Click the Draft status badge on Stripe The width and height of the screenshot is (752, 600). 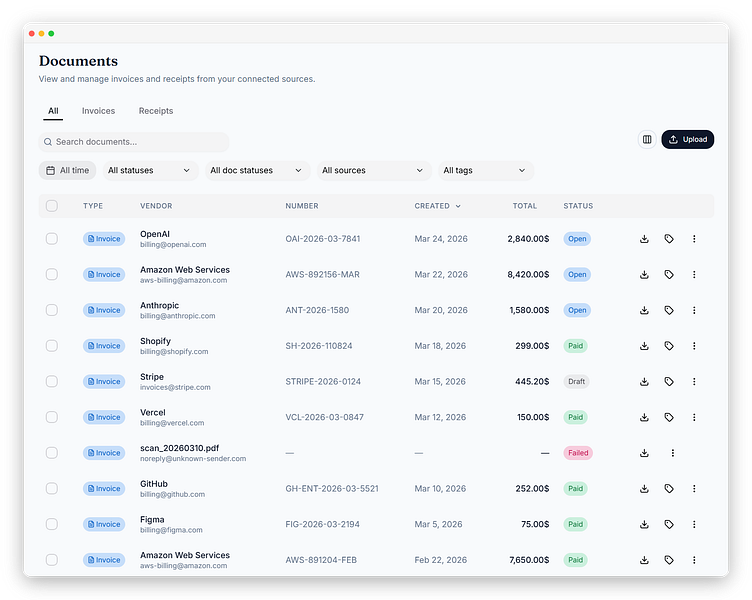576,382
